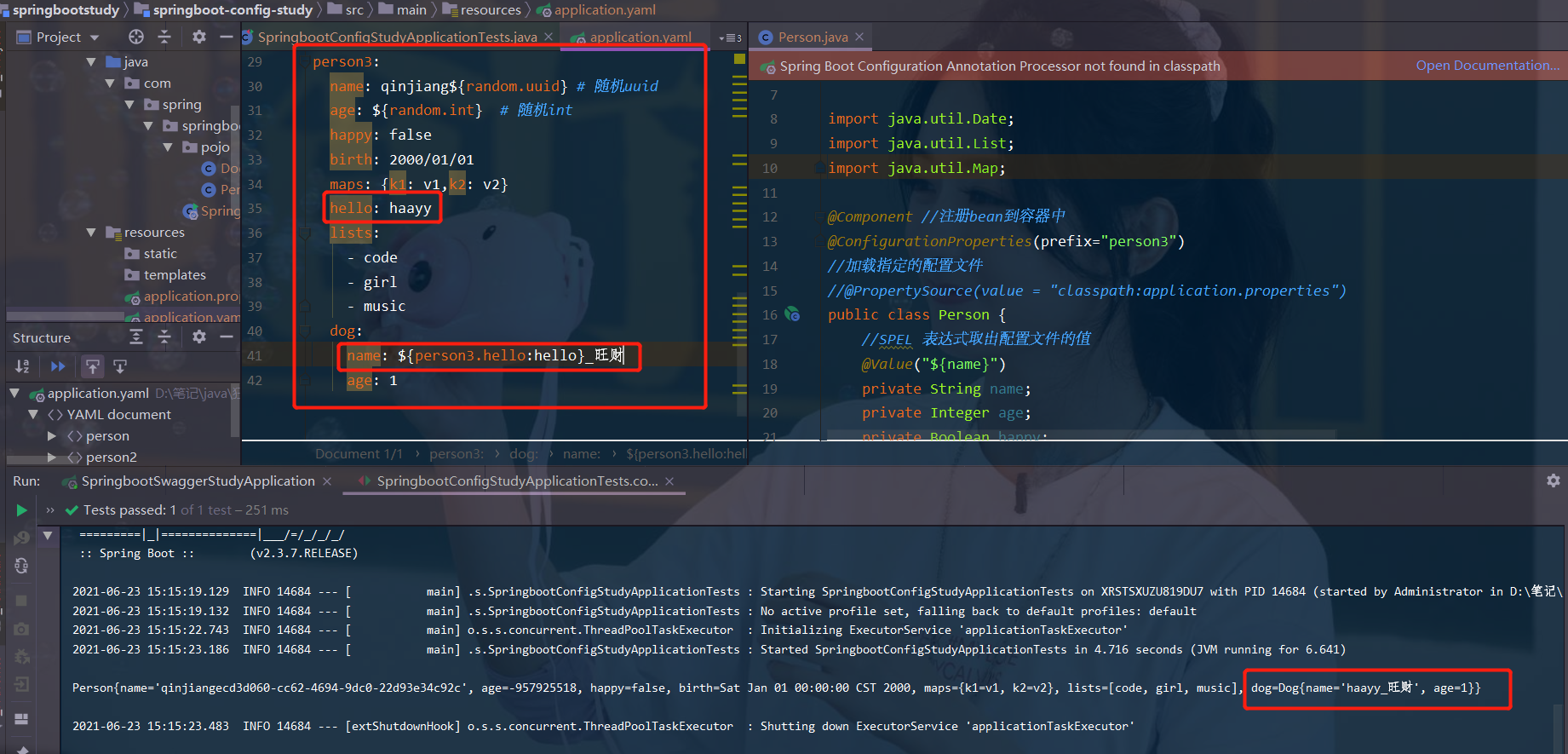
Task: Close the SpringbootSwaggerStudyApplication run tab
Action: coord(327,481)
